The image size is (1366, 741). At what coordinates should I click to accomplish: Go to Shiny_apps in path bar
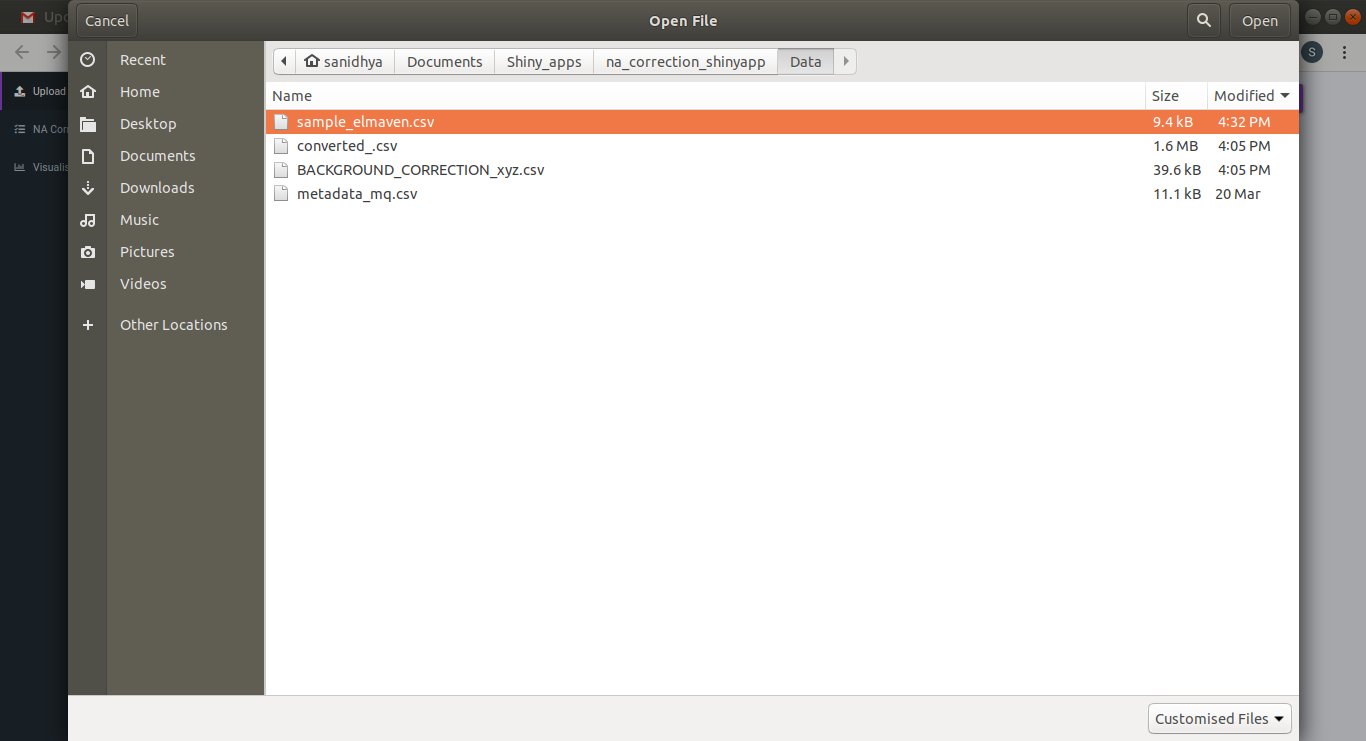point(544,61)
